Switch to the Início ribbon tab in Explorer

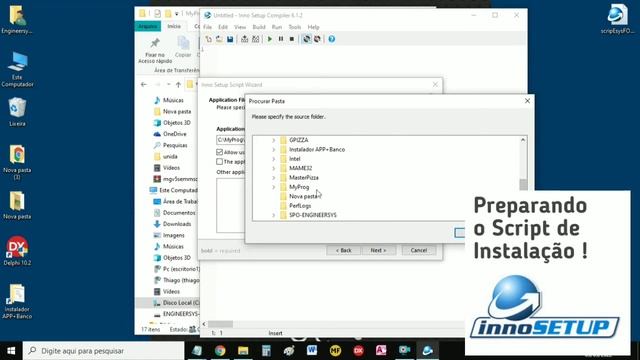point(174,26)
